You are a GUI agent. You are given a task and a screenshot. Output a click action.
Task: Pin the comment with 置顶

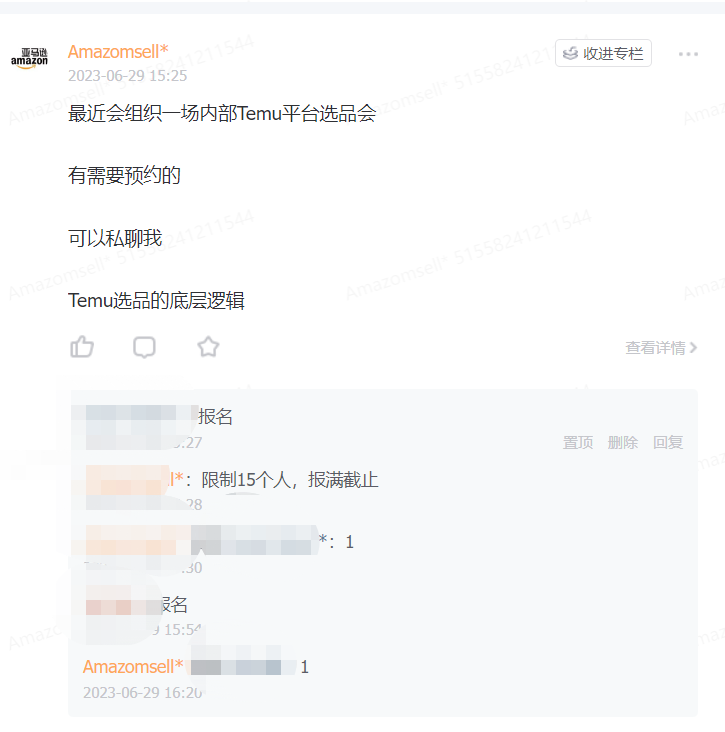tap(578, 442)
